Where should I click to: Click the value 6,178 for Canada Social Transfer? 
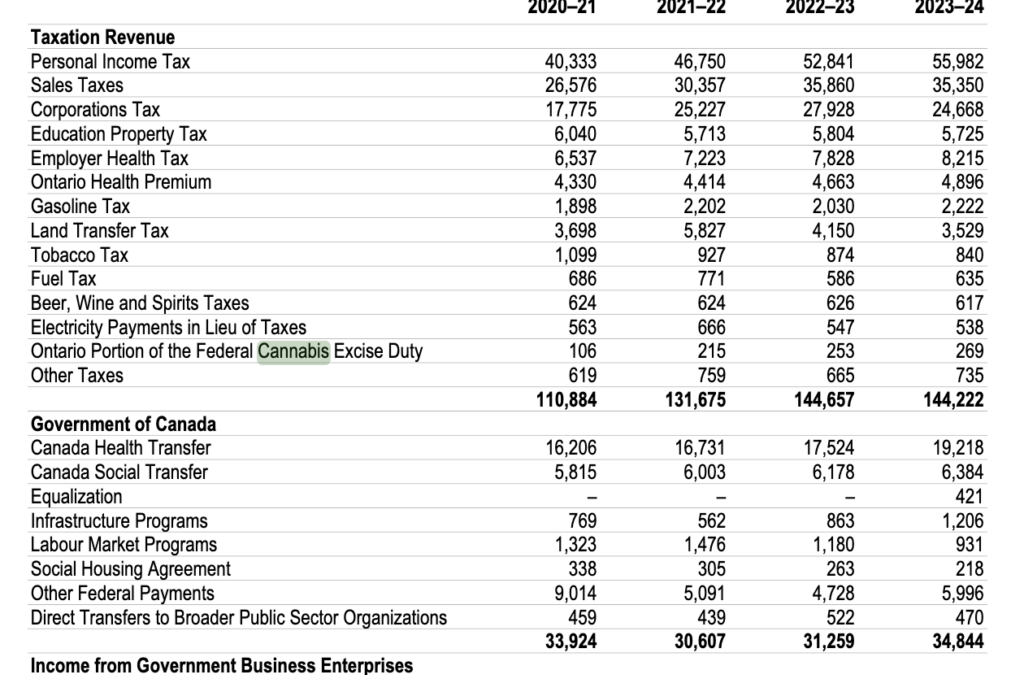(833, 472)
